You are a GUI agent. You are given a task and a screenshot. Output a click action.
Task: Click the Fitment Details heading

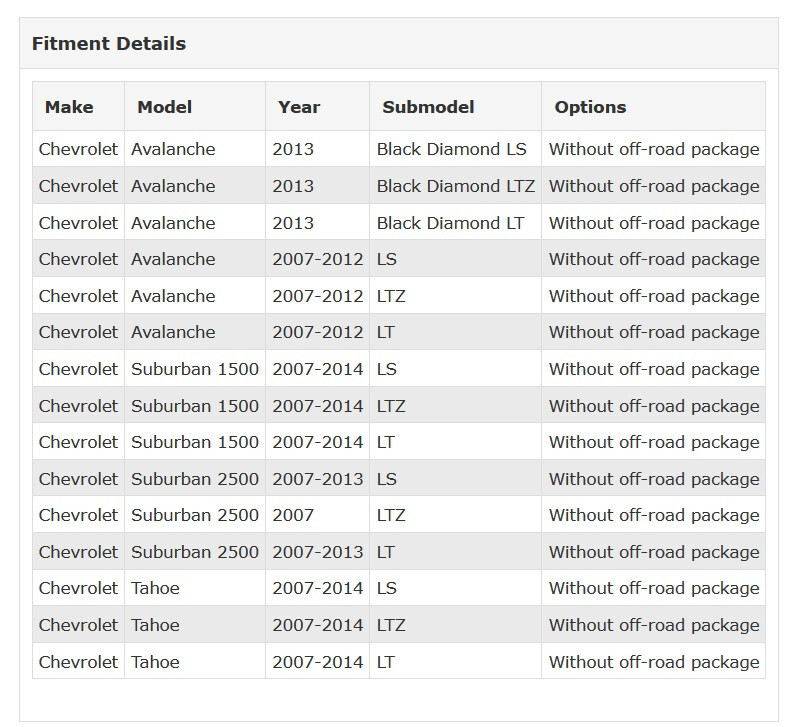109,44
